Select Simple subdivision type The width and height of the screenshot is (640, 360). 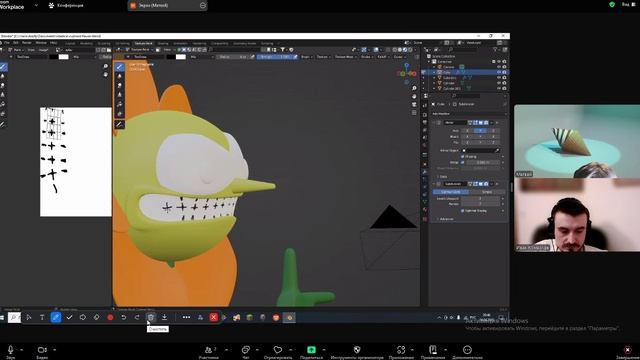coord(487,192)
